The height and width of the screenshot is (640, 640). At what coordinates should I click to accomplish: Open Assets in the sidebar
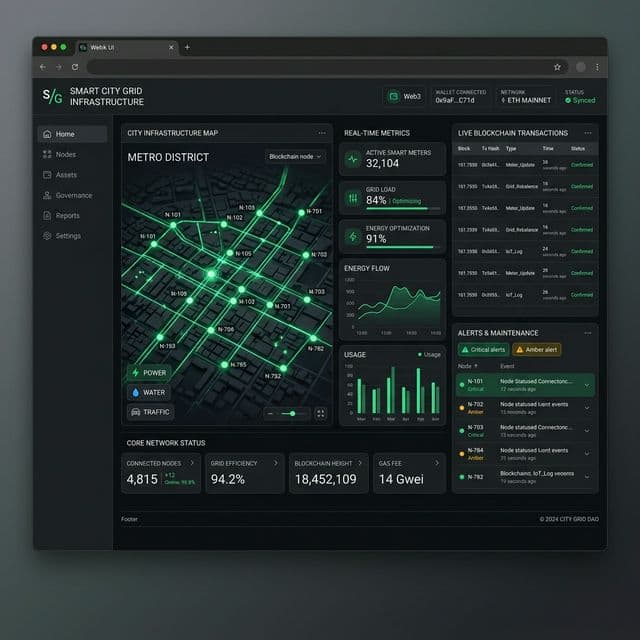pyautogui.click(x=73, y=175)
